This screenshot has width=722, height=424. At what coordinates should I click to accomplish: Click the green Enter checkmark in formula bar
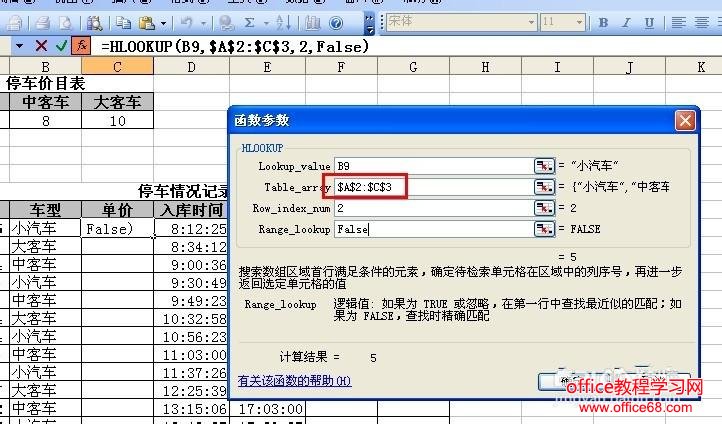pos(61,46)
